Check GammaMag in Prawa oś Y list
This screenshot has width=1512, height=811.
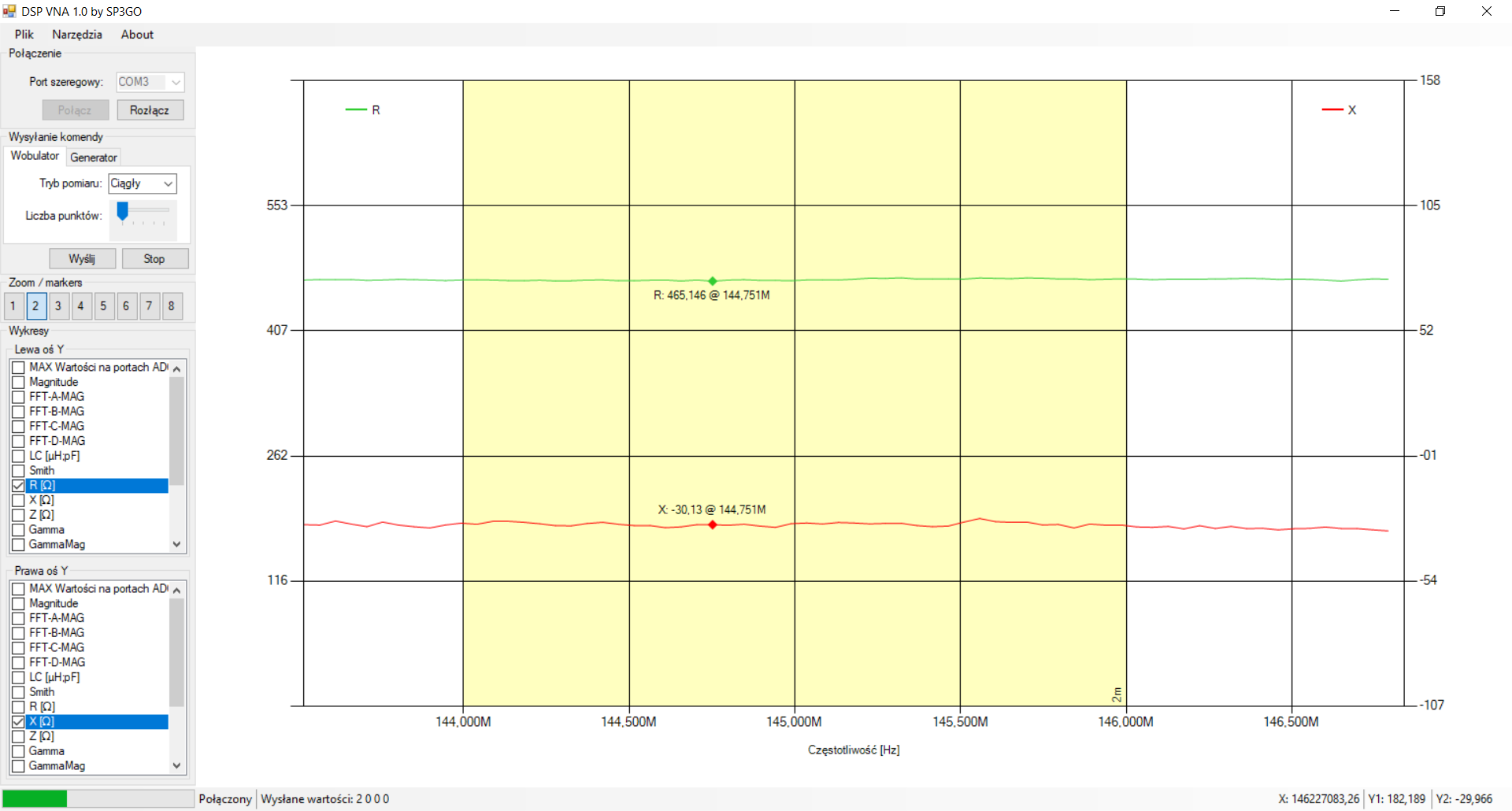coord(19,766)
